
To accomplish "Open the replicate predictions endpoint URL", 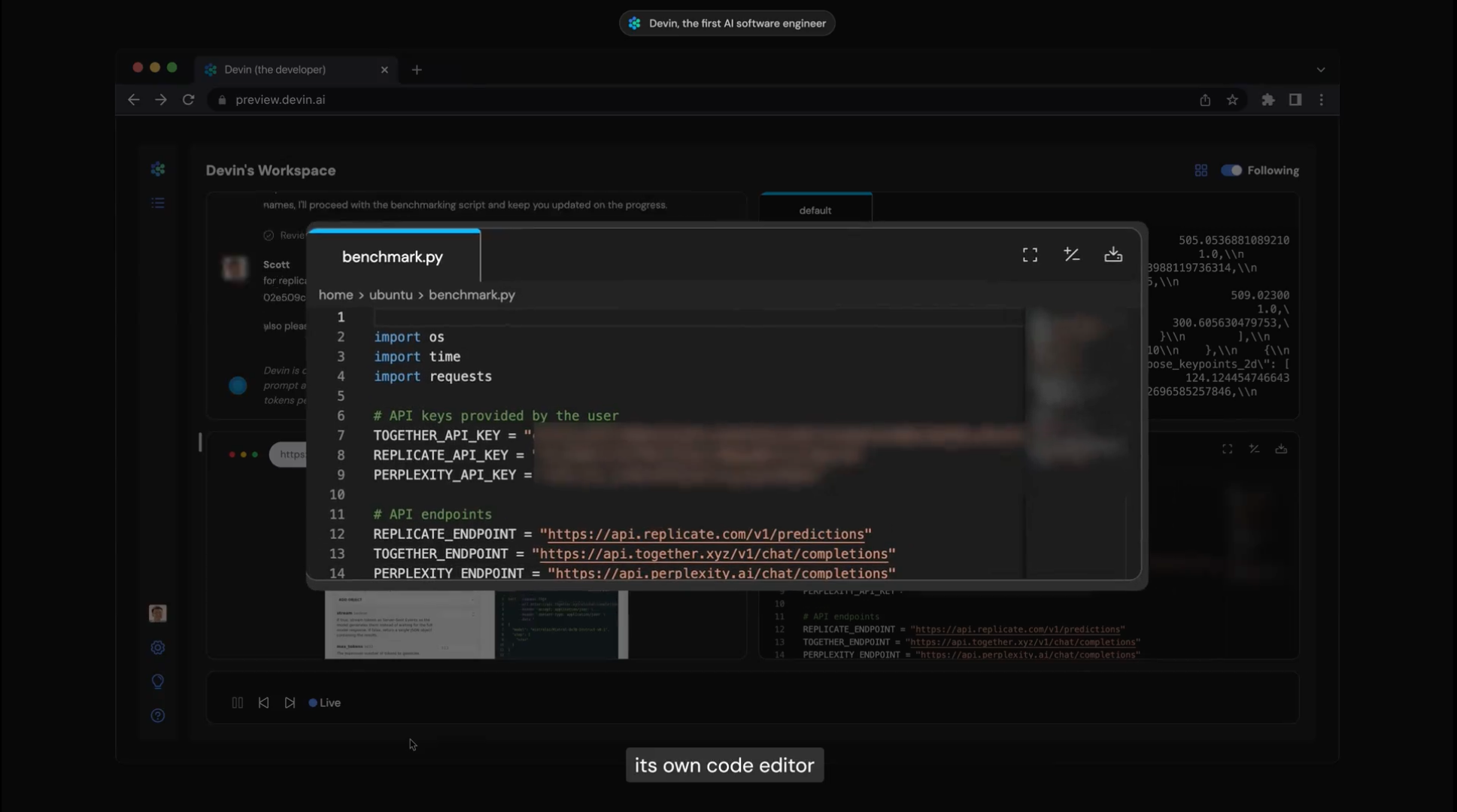I will [x=706, y=534].
